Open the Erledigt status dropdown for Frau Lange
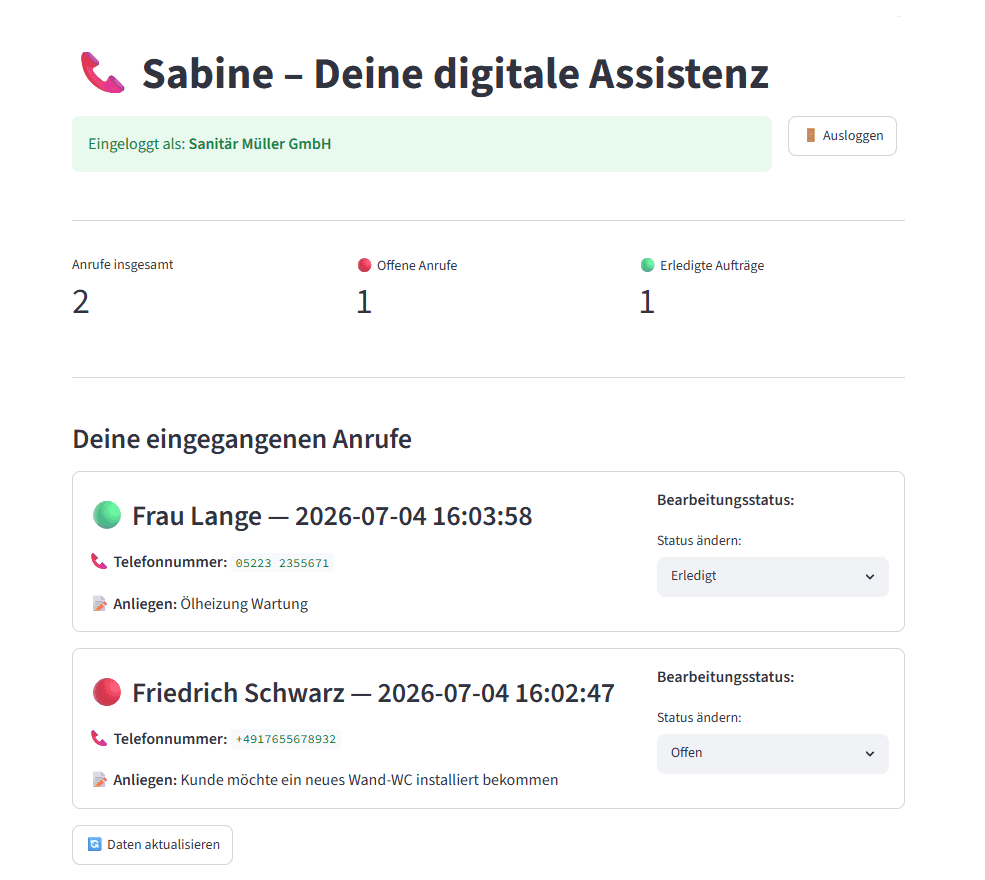The height and width of the screenshot is (880, 985). [x=773, y=577]
